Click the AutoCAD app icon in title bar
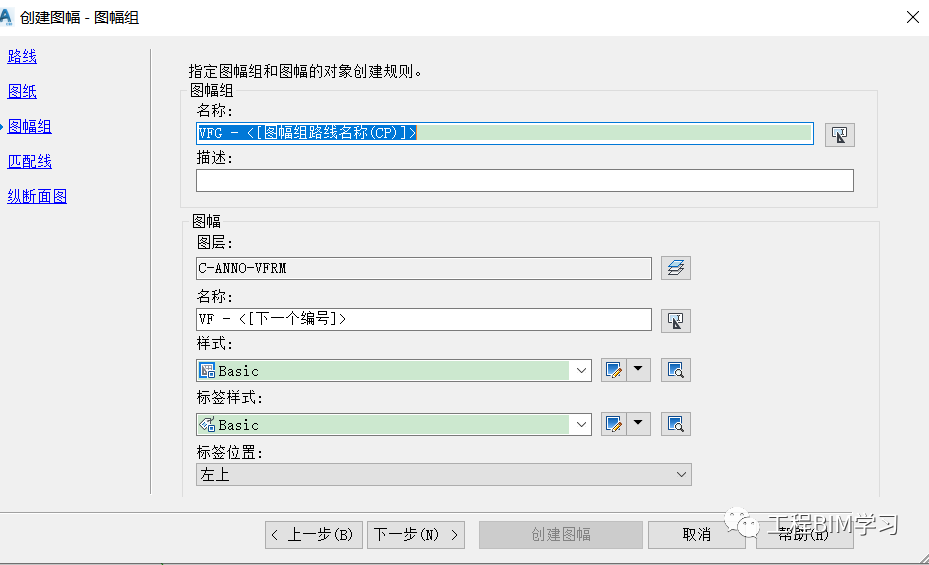This screenshot has width=929, height=565. 6,17
